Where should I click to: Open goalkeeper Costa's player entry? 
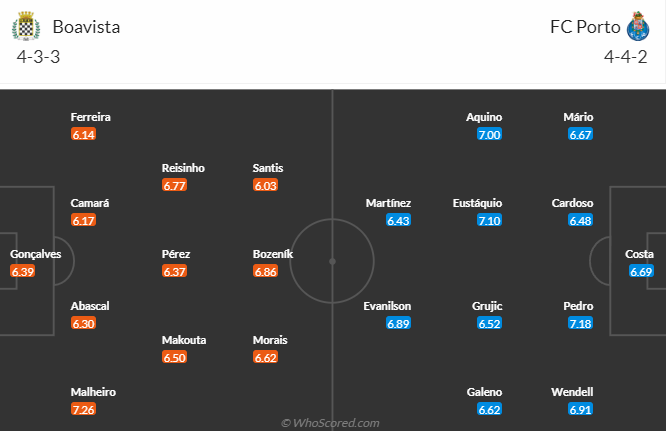pos(640,254)
